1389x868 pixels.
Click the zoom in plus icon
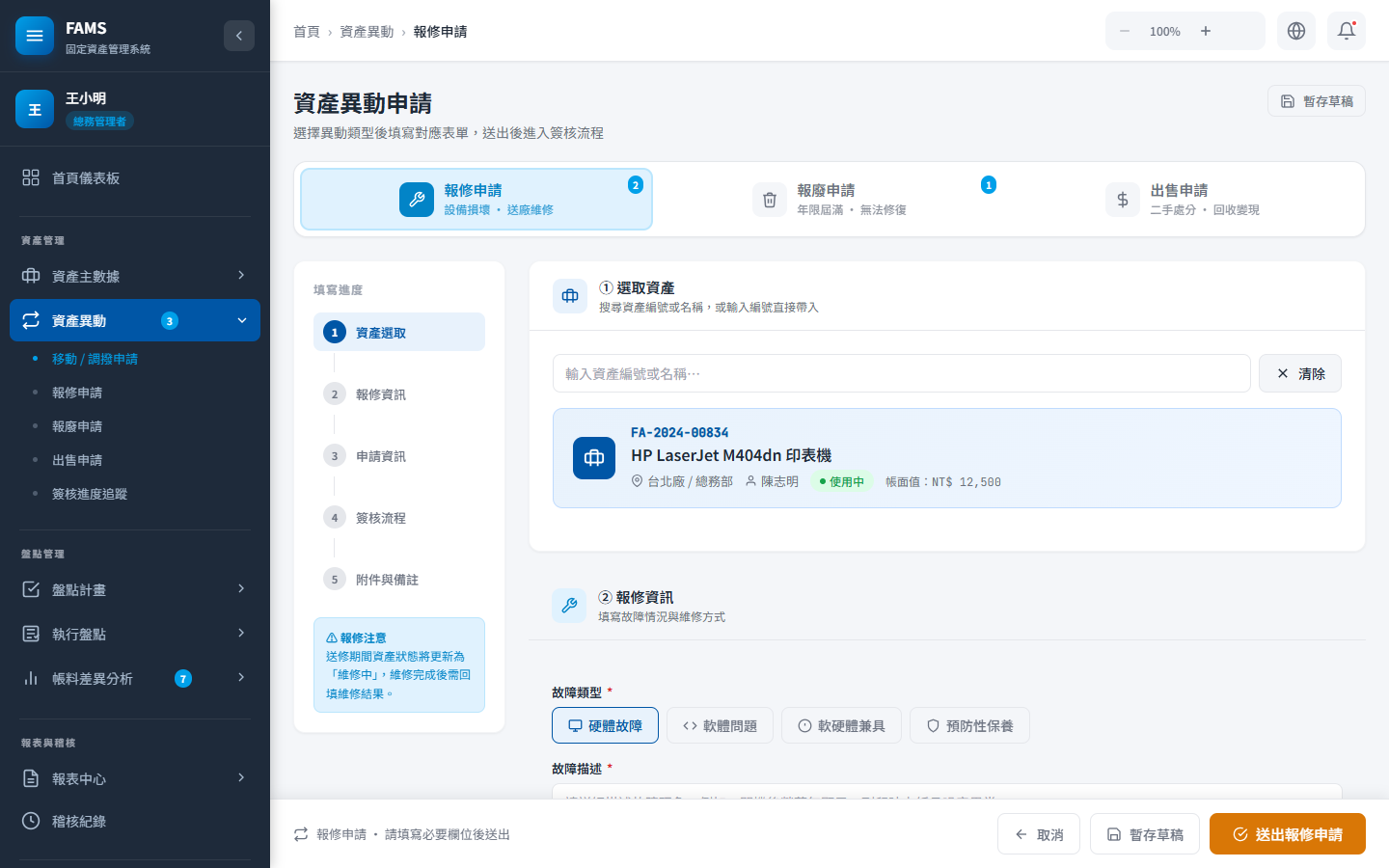(1206, 31)
